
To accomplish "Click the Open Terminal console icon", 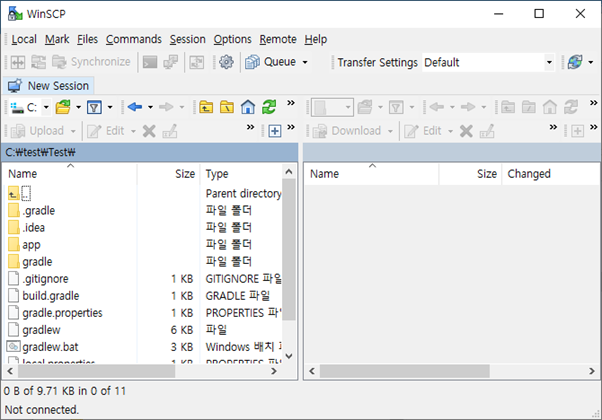I will 150,62.
